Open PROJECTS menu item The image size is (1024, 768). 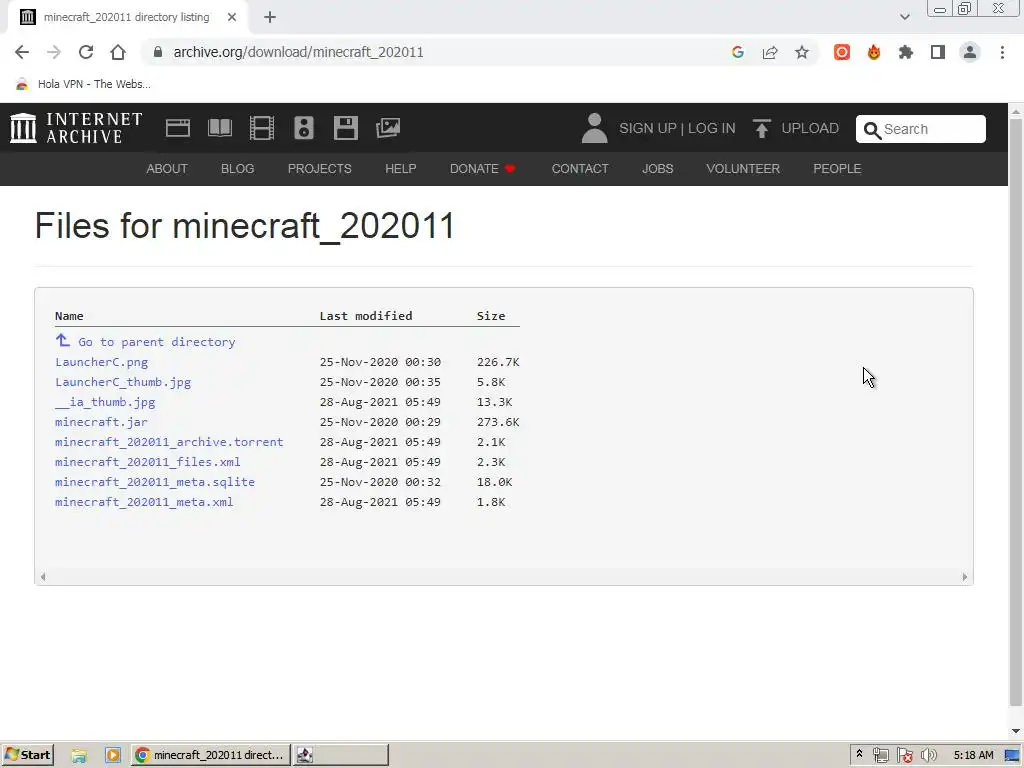(319, 168)
